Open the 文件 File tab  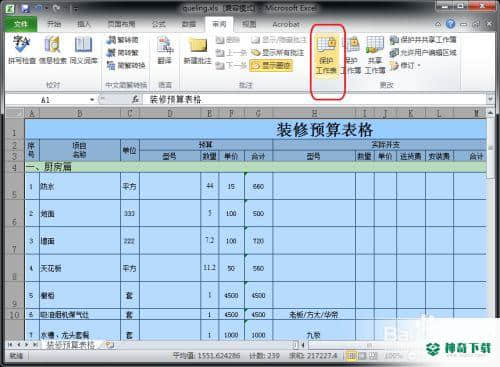point(21,24)
